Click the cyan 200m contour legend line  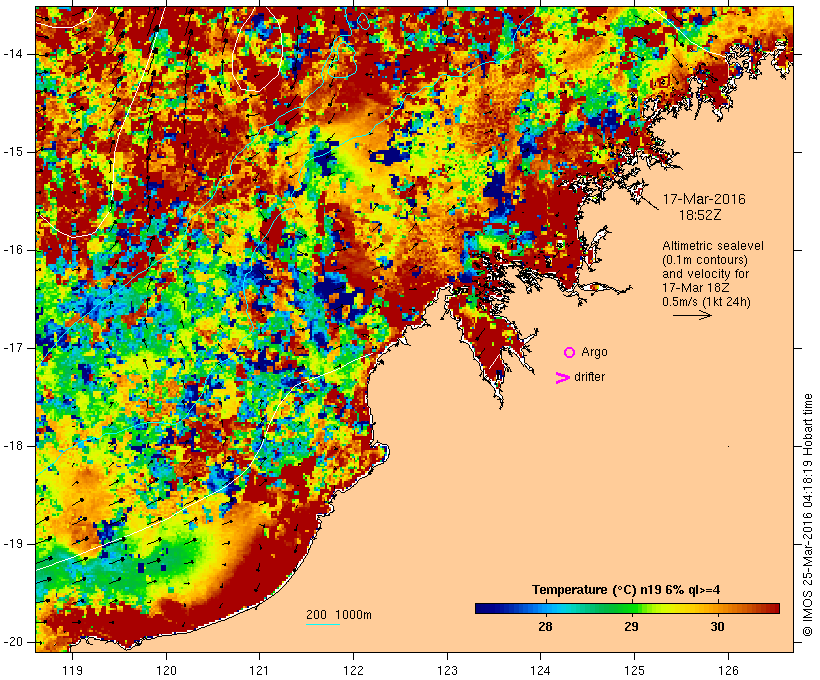[323, 624]
